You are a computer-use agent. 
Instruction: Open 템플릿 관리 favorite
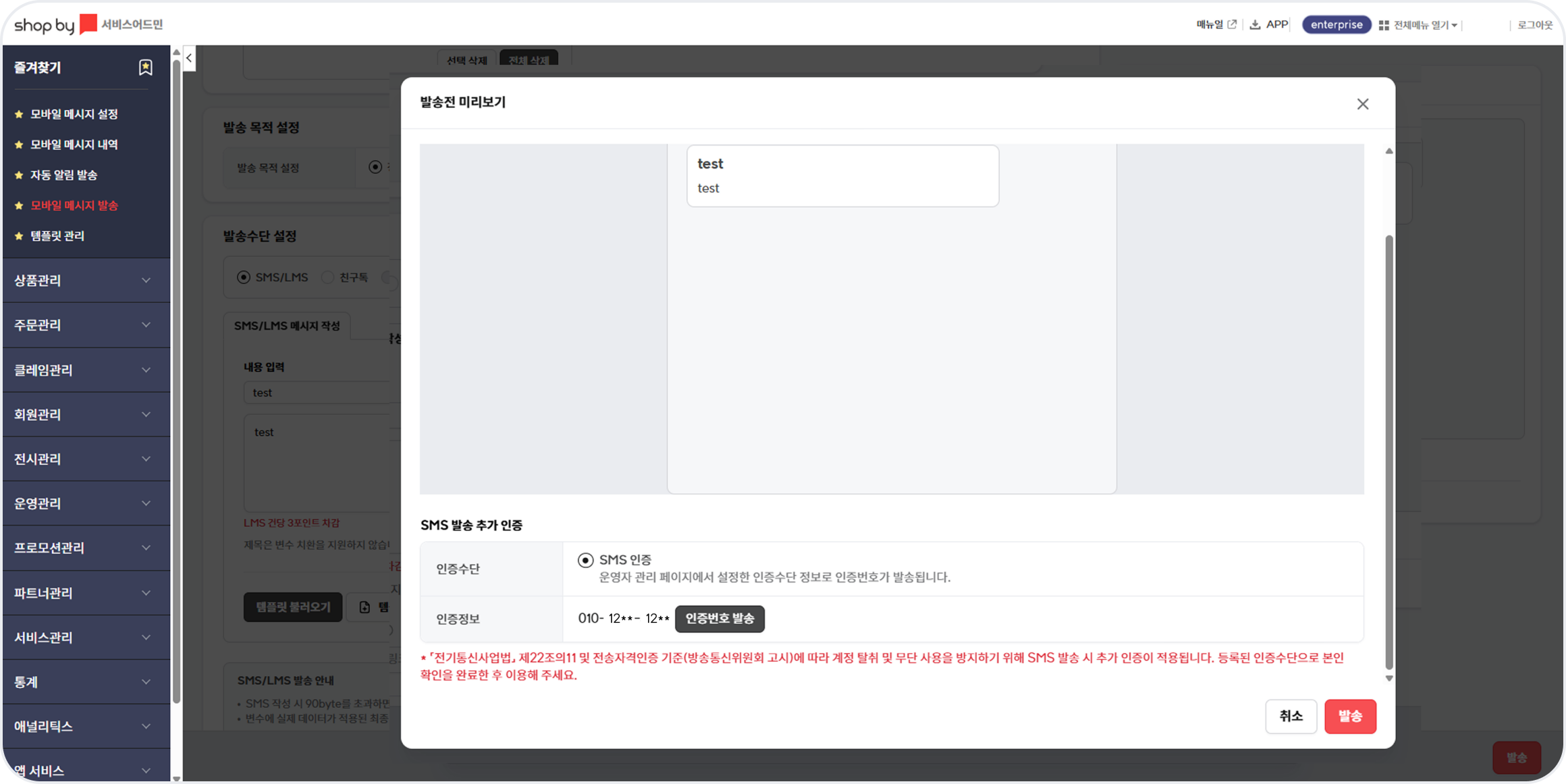(x=57, y=235)
